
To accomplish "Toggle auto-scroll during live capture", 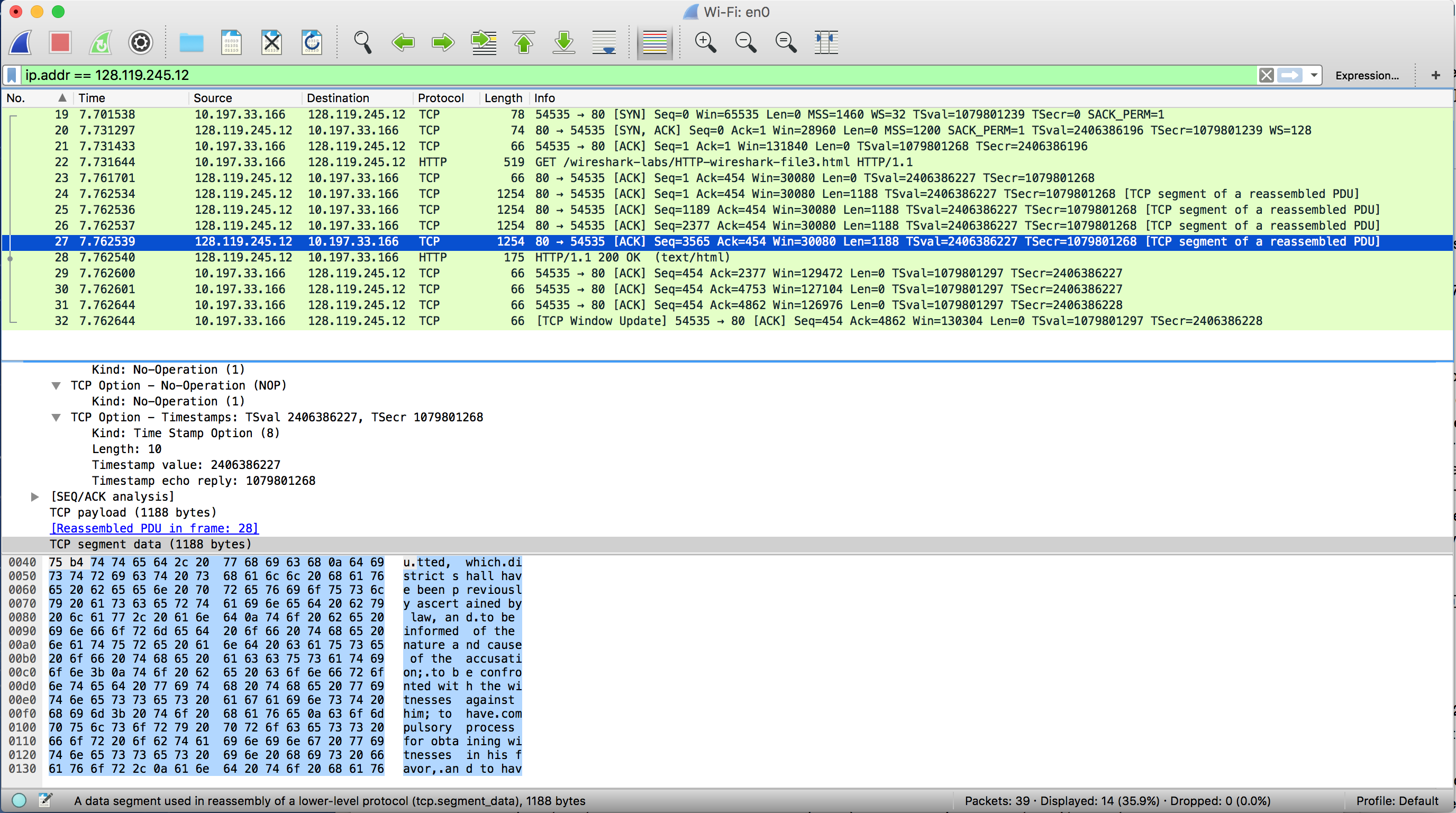I will coord(604,42).
